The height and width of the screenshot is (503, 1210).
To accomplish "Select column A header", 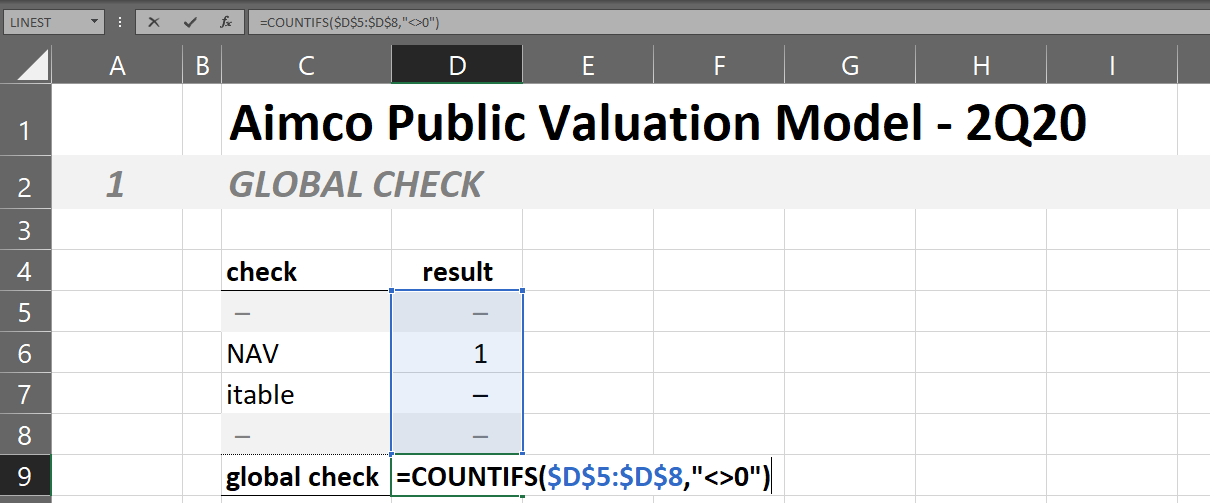I will pyautogui.click(x=117, y=66).
